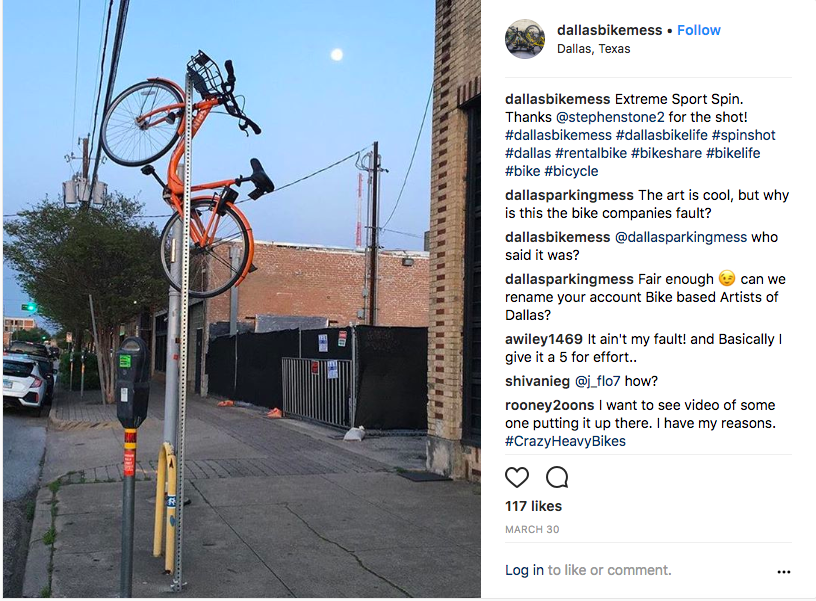
Task: Follow the dallasbikemess account
Action: click(x=698, y=30)
